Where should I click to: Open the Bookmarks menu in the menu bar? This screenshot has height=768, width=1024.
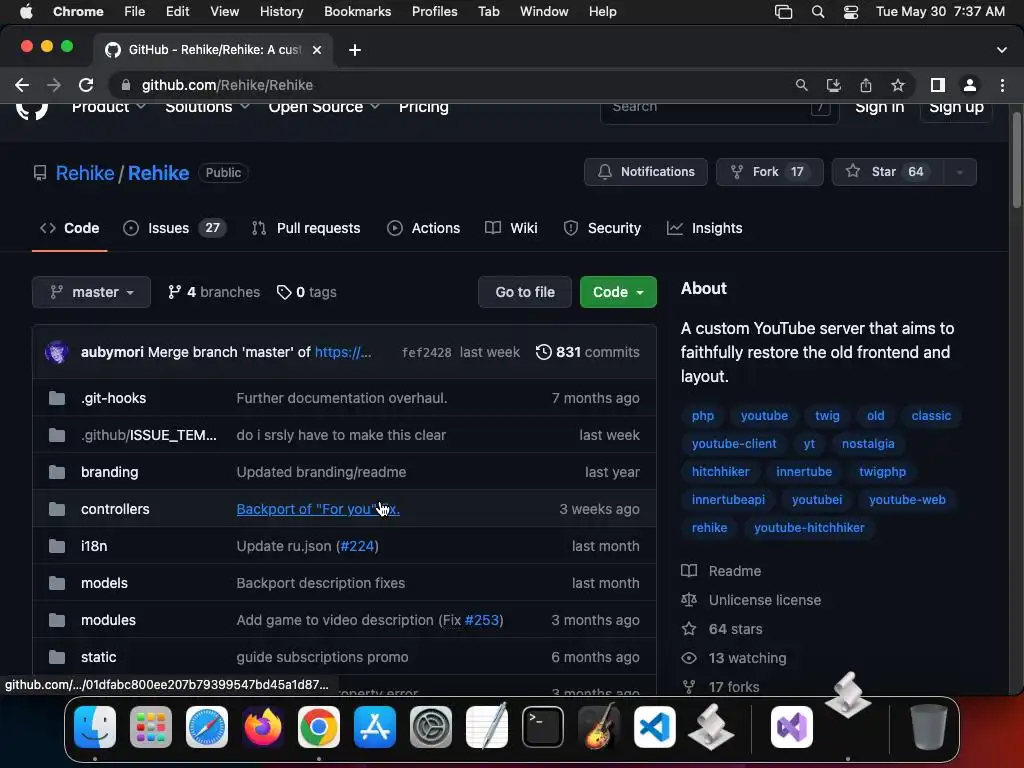click(357, 12)
